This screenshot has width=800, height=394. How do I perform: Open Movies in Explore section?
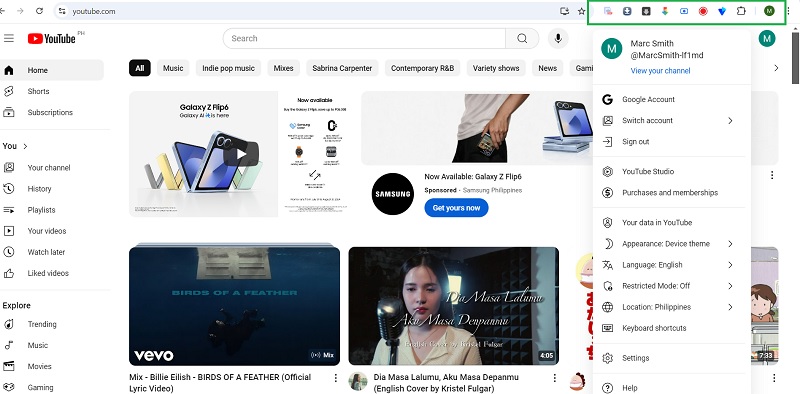point(52,366)
